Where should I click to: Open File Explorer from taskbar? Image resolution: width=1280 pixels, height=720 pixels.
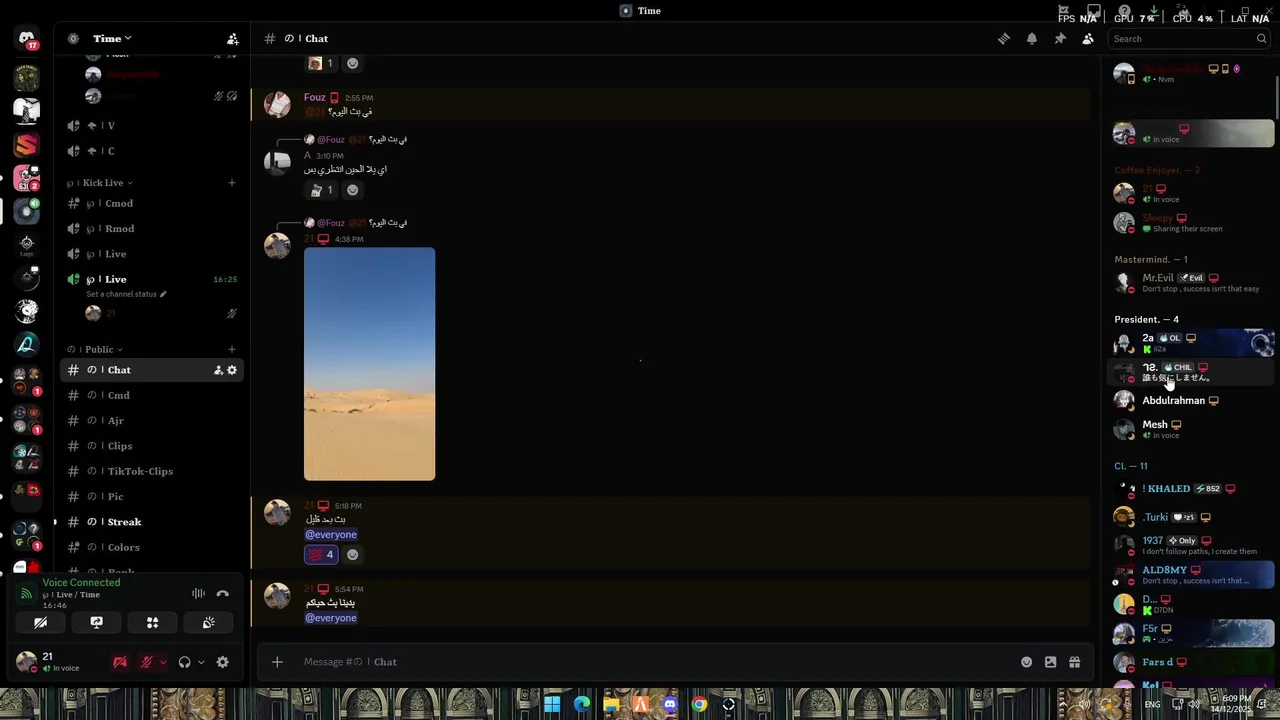pos(611,704)
